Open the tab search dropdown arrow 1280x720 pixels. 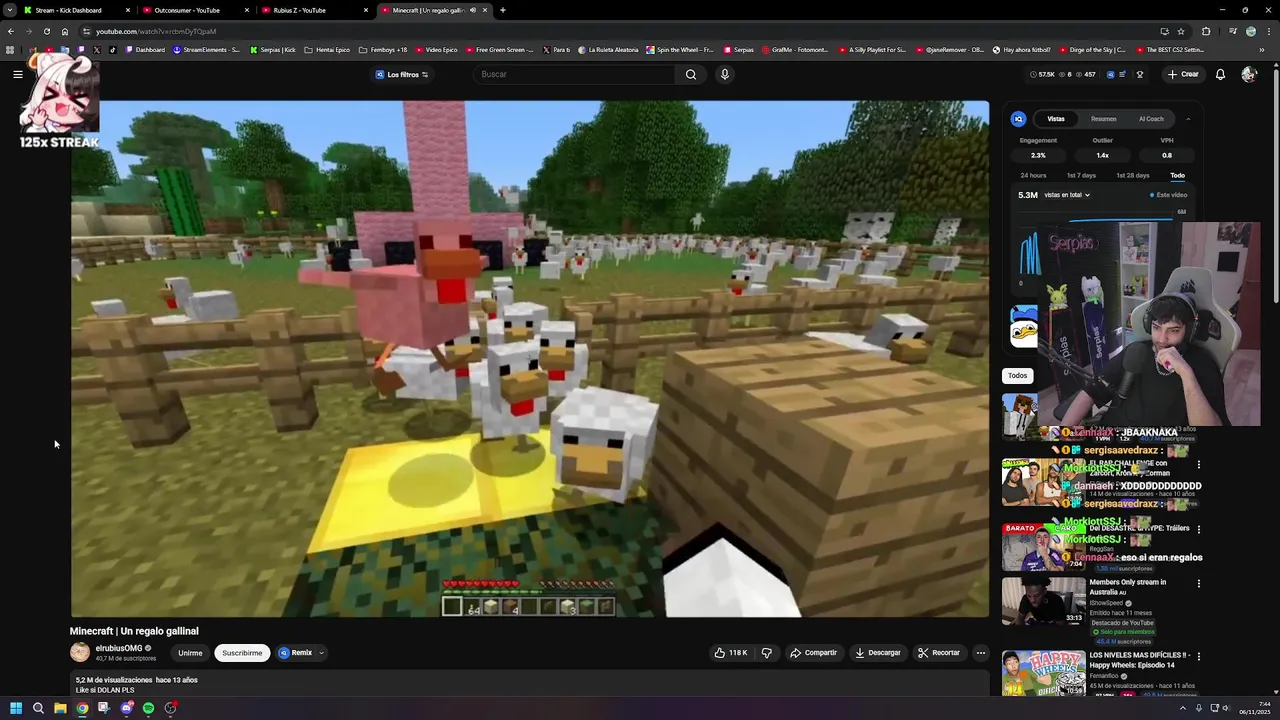click(10, 10)
